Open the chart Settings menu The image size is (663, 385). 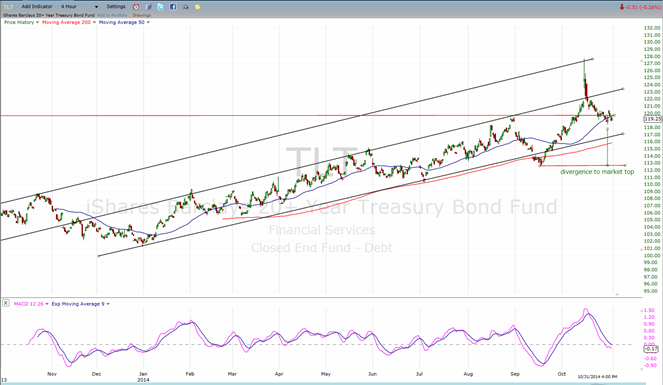[x=116, y=7]
